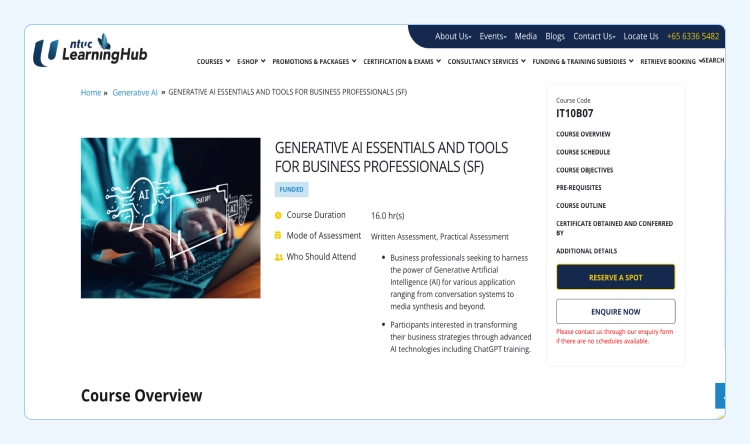
Task: Jump to Pre-Requisites section link
Action: pyautogui.click(x=579, y=188)
